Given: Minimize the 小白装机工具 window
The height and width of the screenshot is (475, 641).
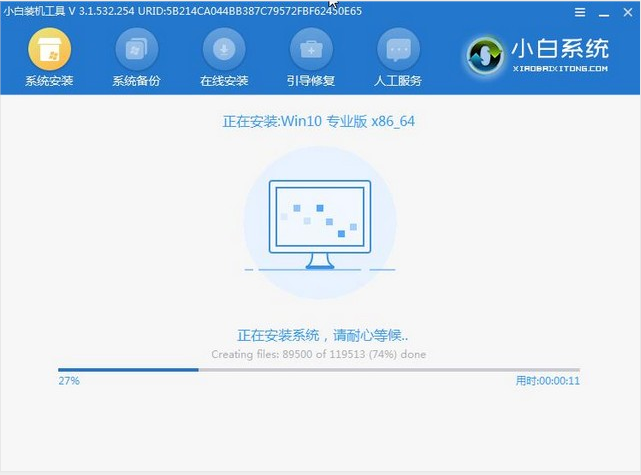Looking at the screenshot, I should pos(603,12).
